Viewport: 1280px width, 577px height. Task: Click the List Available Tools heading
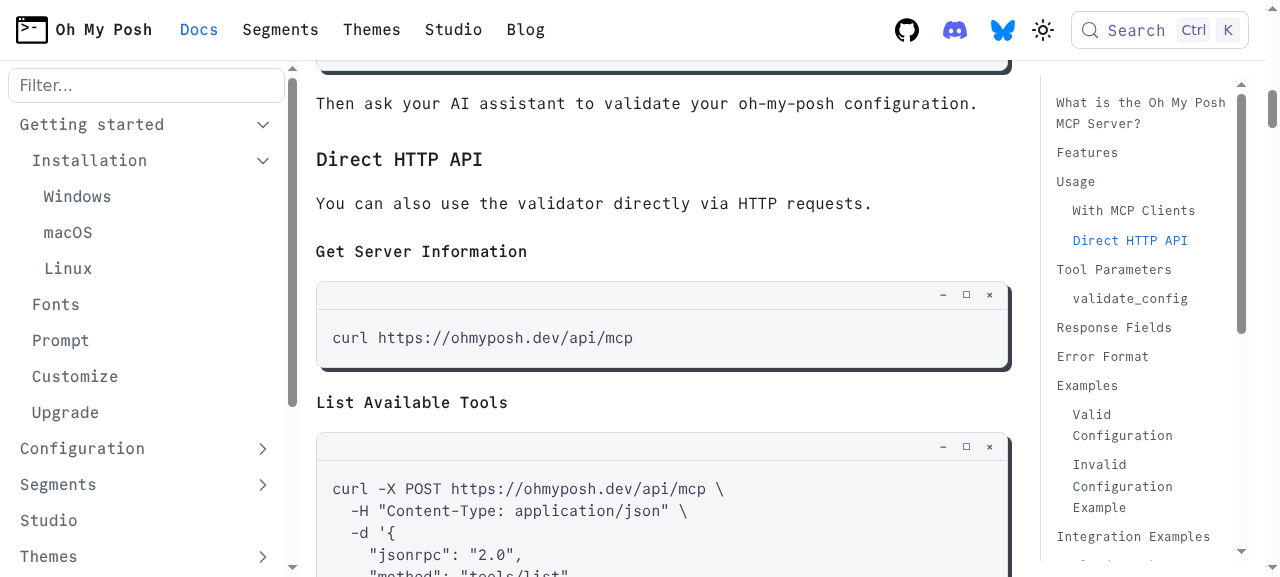pyautogui.click(x=412, y=403)
